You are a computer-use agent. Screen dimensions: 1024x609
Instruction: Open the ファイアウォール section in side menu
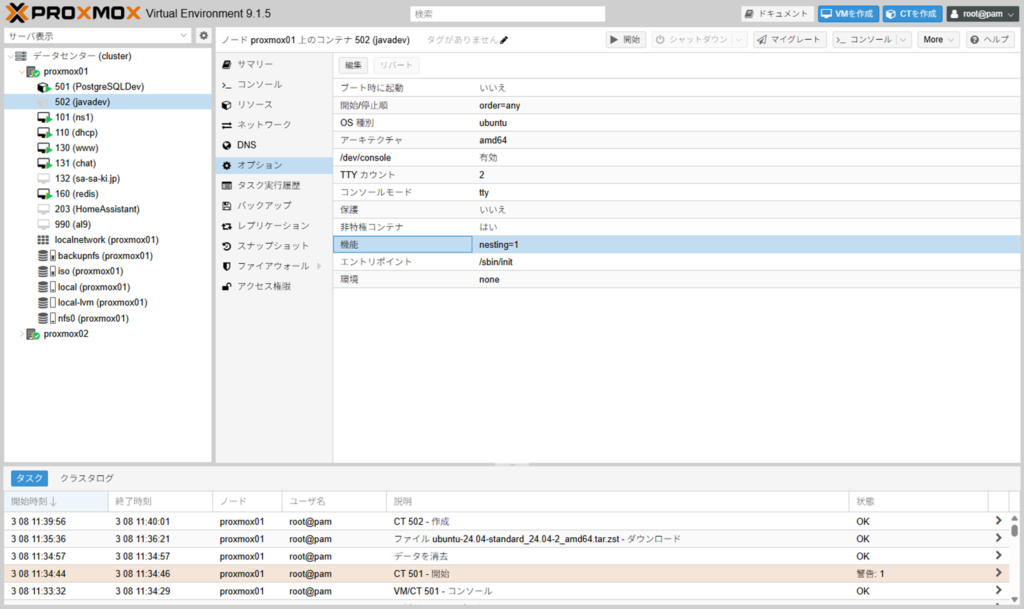274,266
